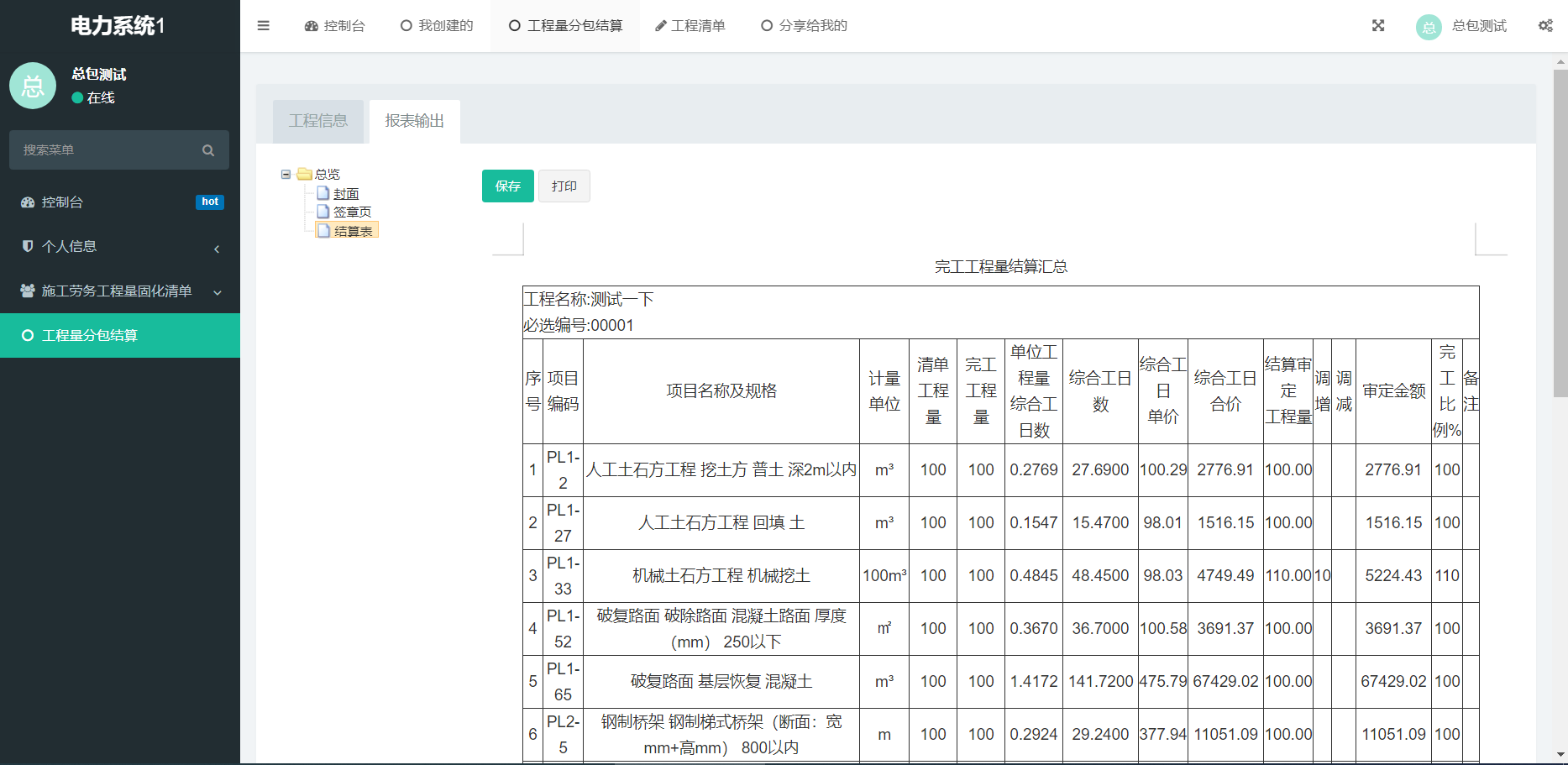Click cell 机械土石方工程 机械挖土

tap(721, 576)
